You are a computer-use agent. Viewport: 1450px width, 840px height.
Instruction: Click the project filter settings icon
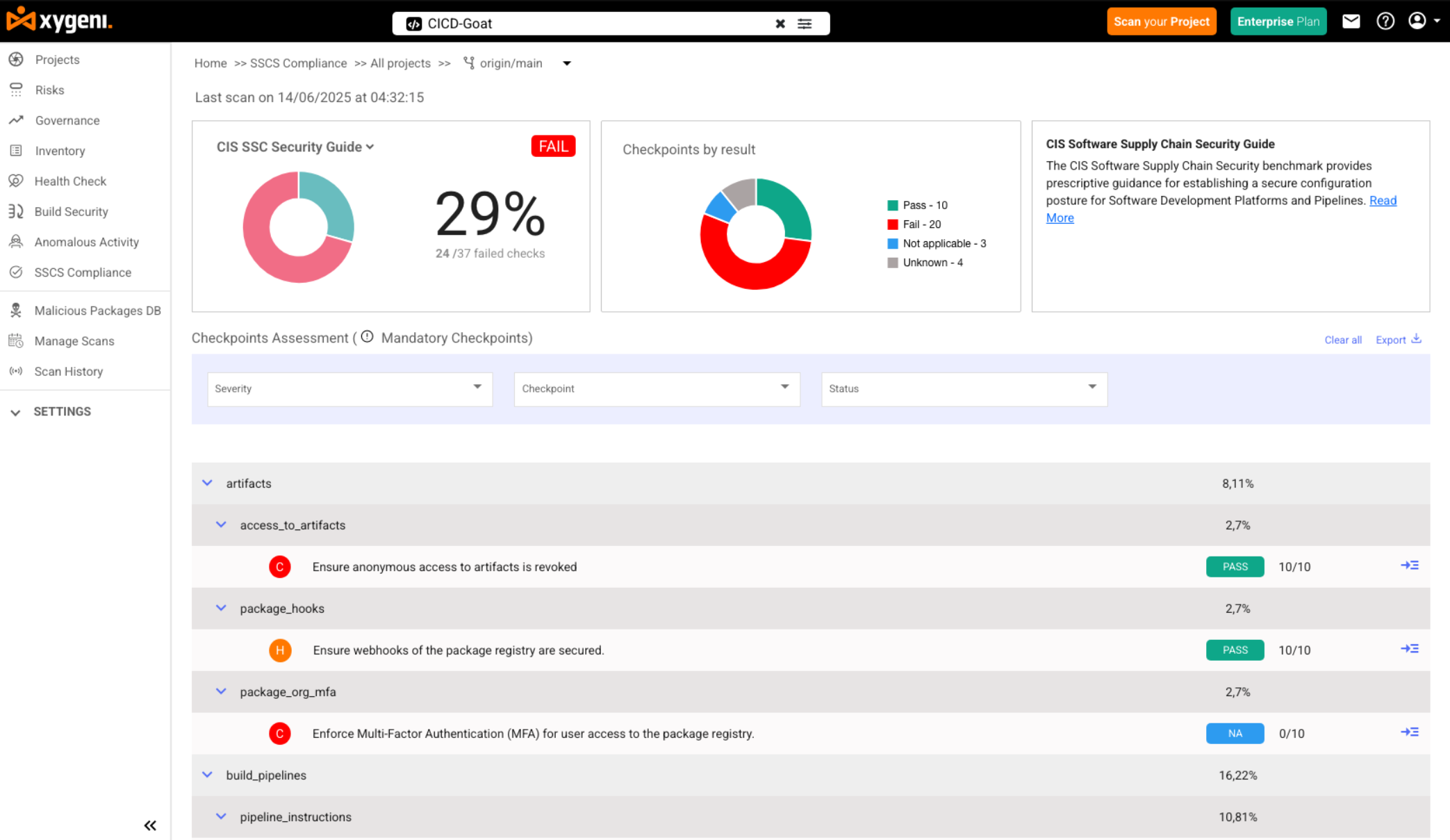click(x=805, y=24)
